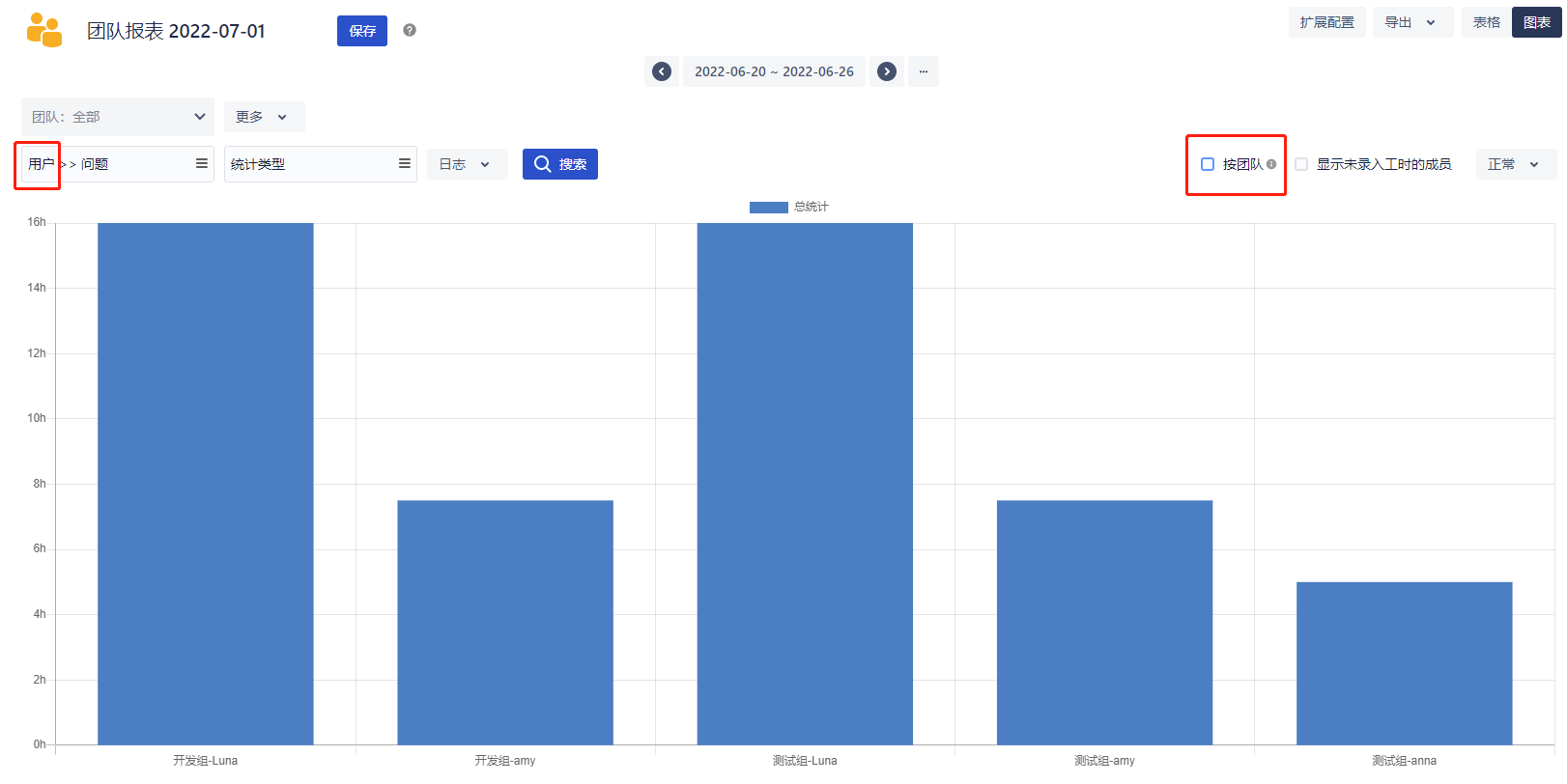Image resolution: width=1567 pixels, height=784 pixels.
Task: Click the team report people icon
Action: 44,31
